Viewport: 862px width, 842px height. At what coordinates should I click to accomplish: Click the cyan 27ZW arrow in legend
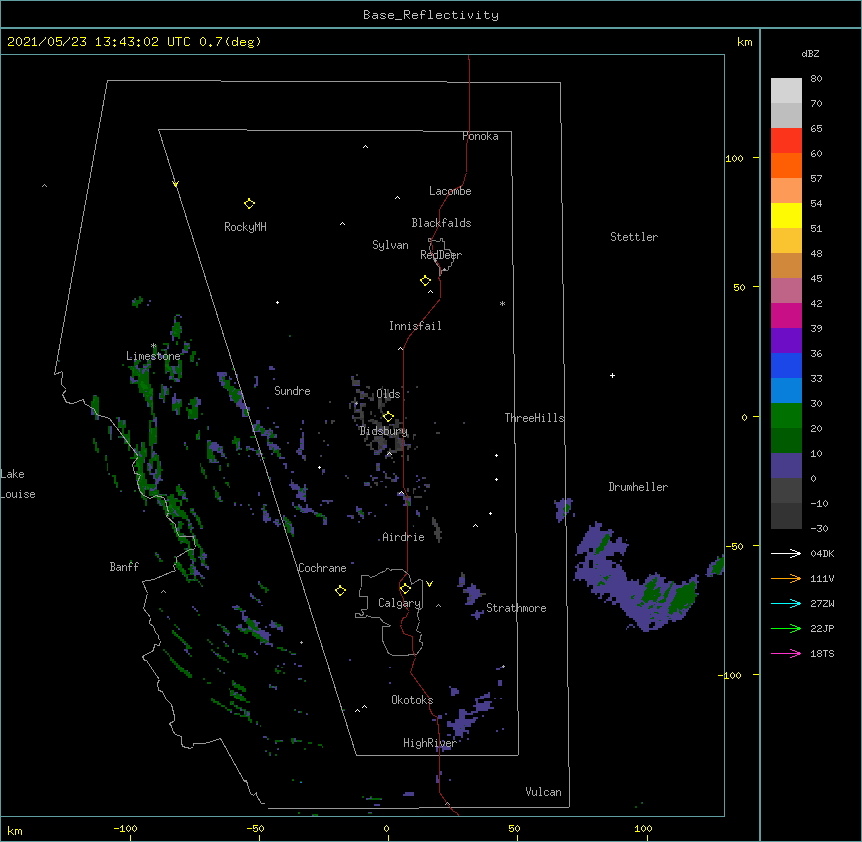tap(786, 603)
